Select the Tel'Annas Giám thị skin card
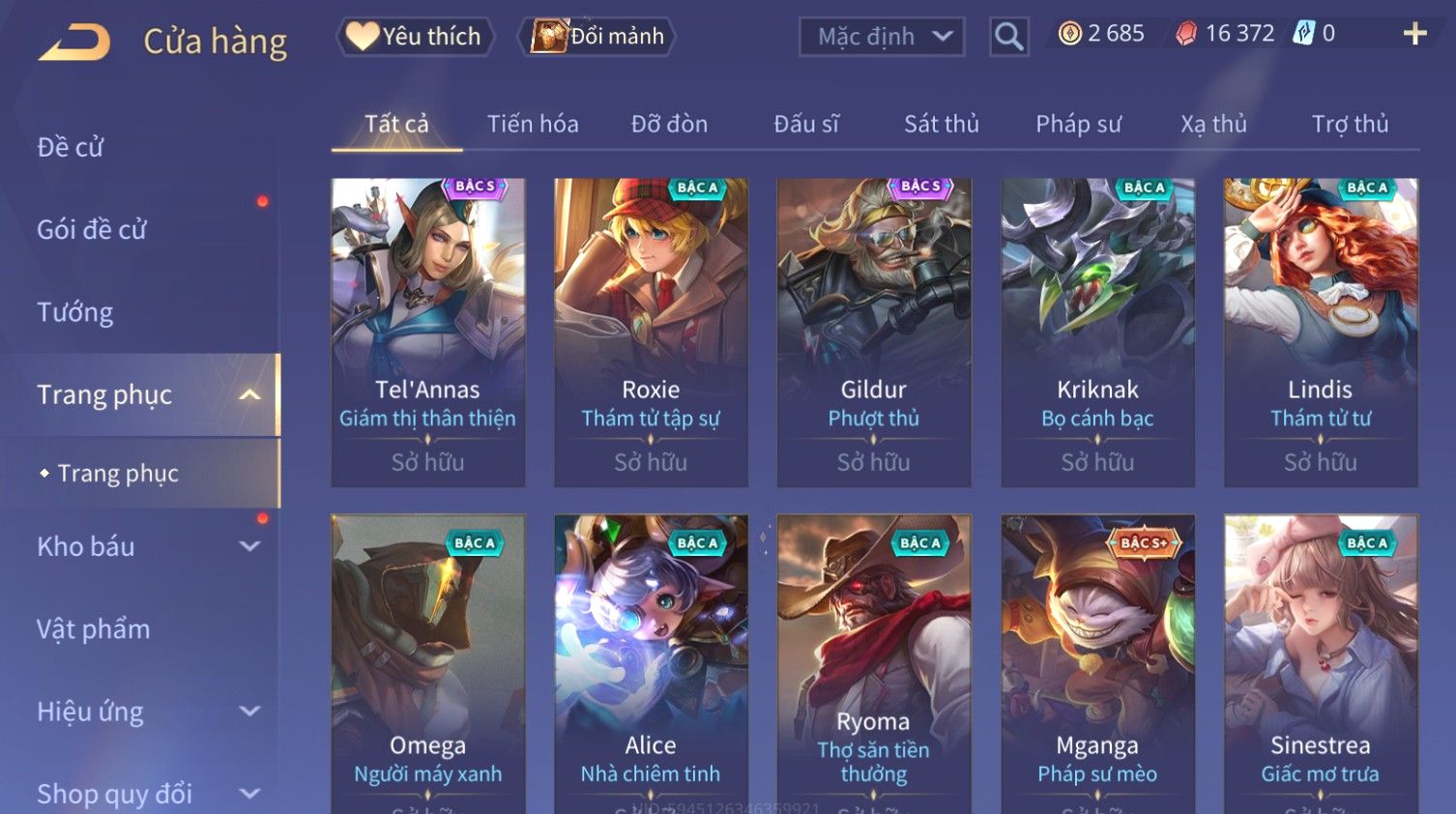The image size is (1456, 814). [428, 332]
